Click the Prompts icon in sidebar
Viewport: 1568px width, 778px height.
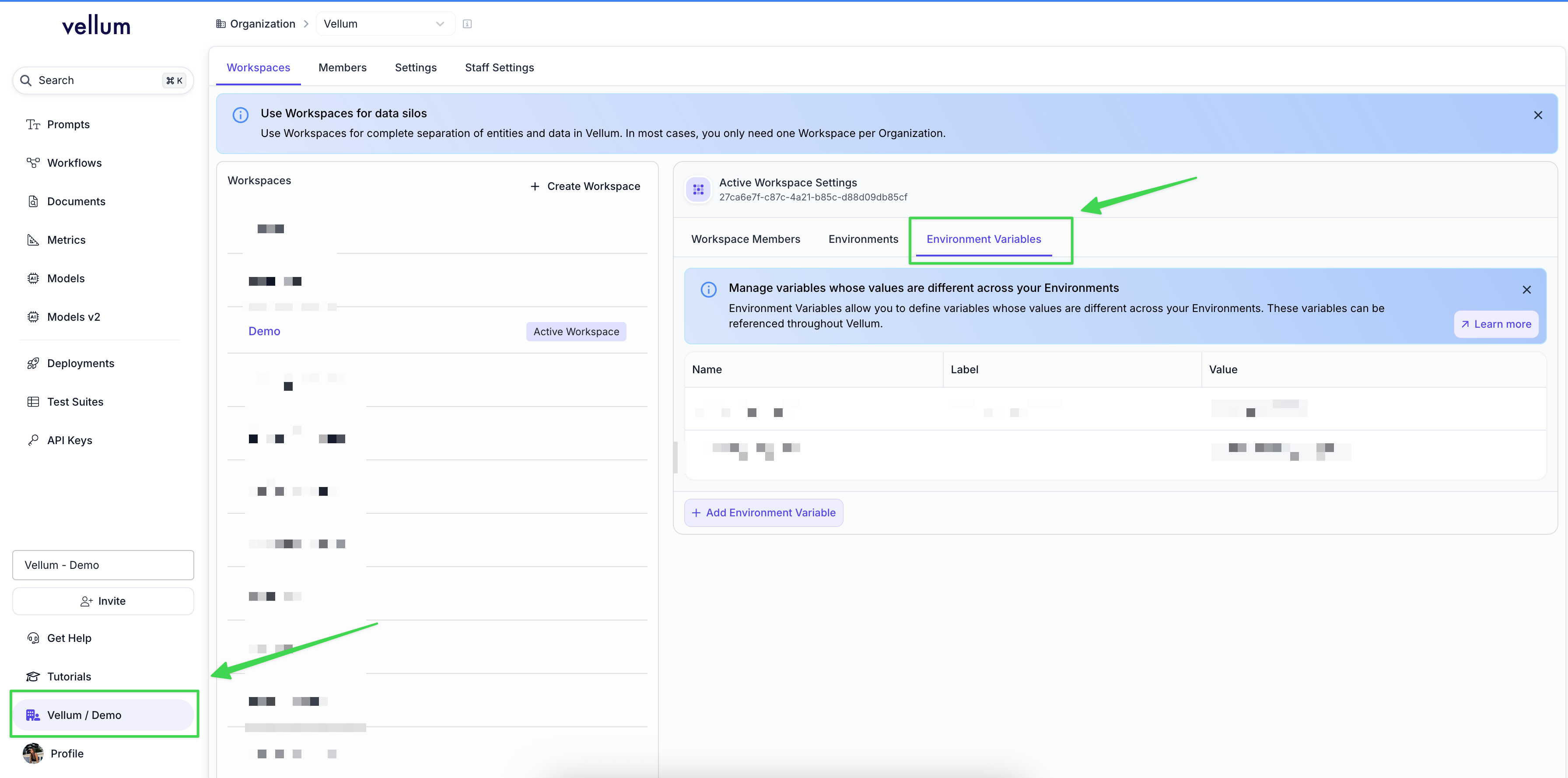(x=33, y=124)
